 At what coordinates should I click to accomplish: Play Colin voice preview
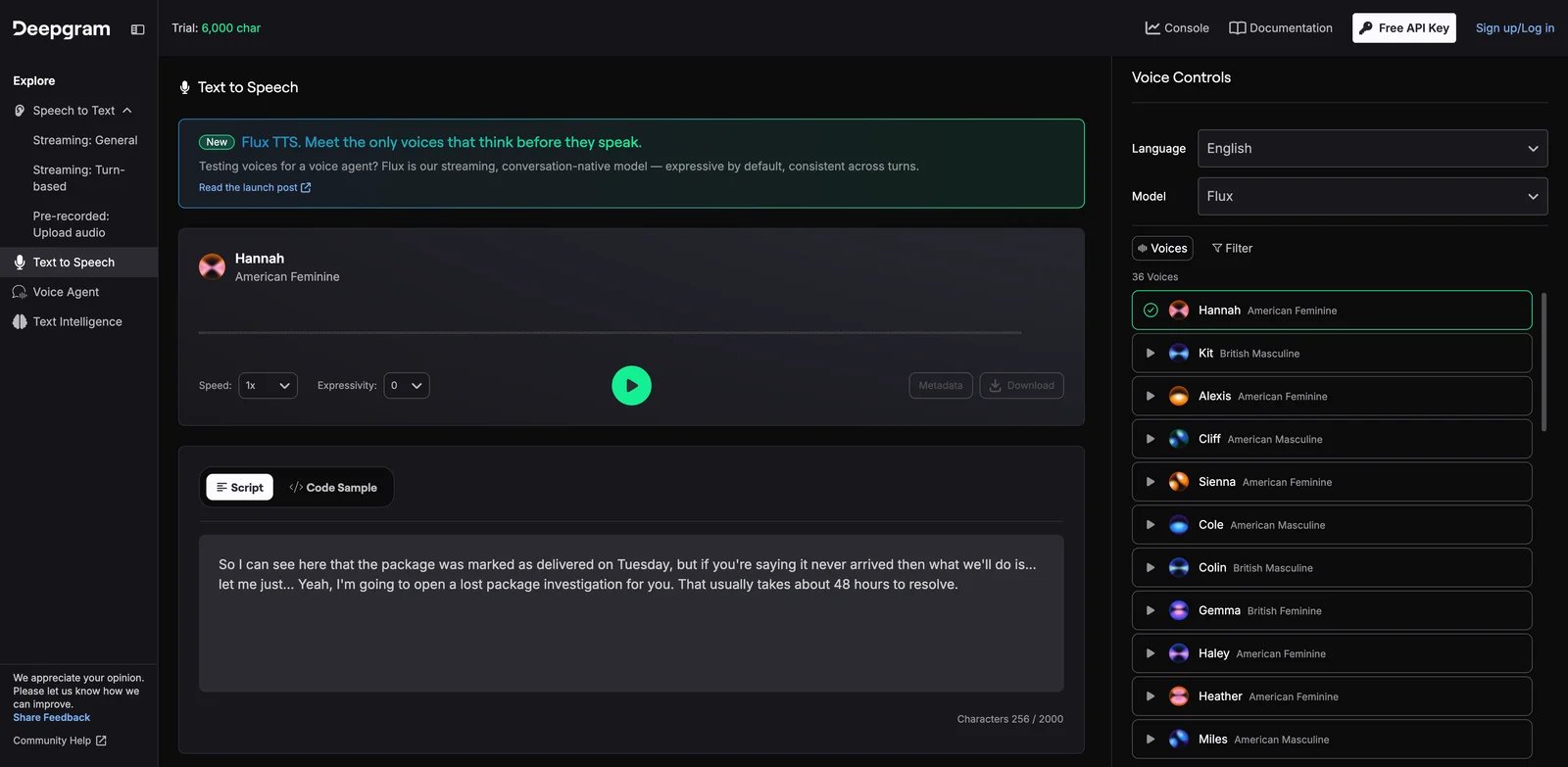pos(1151,567)
